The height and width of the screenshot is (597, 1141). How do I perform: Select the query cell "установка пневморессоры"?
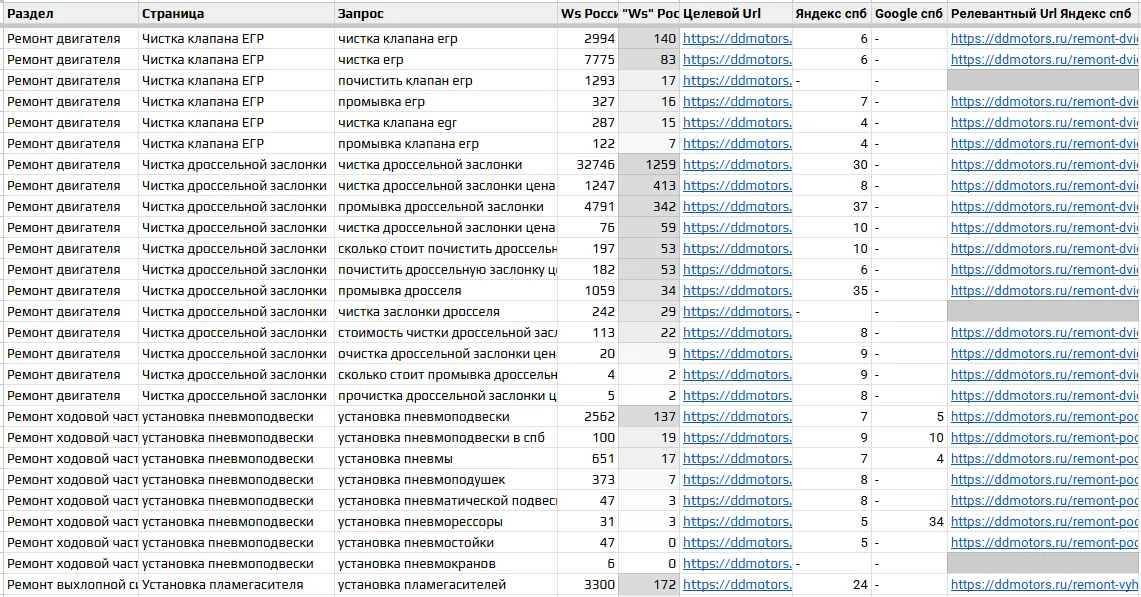[446, 522]
